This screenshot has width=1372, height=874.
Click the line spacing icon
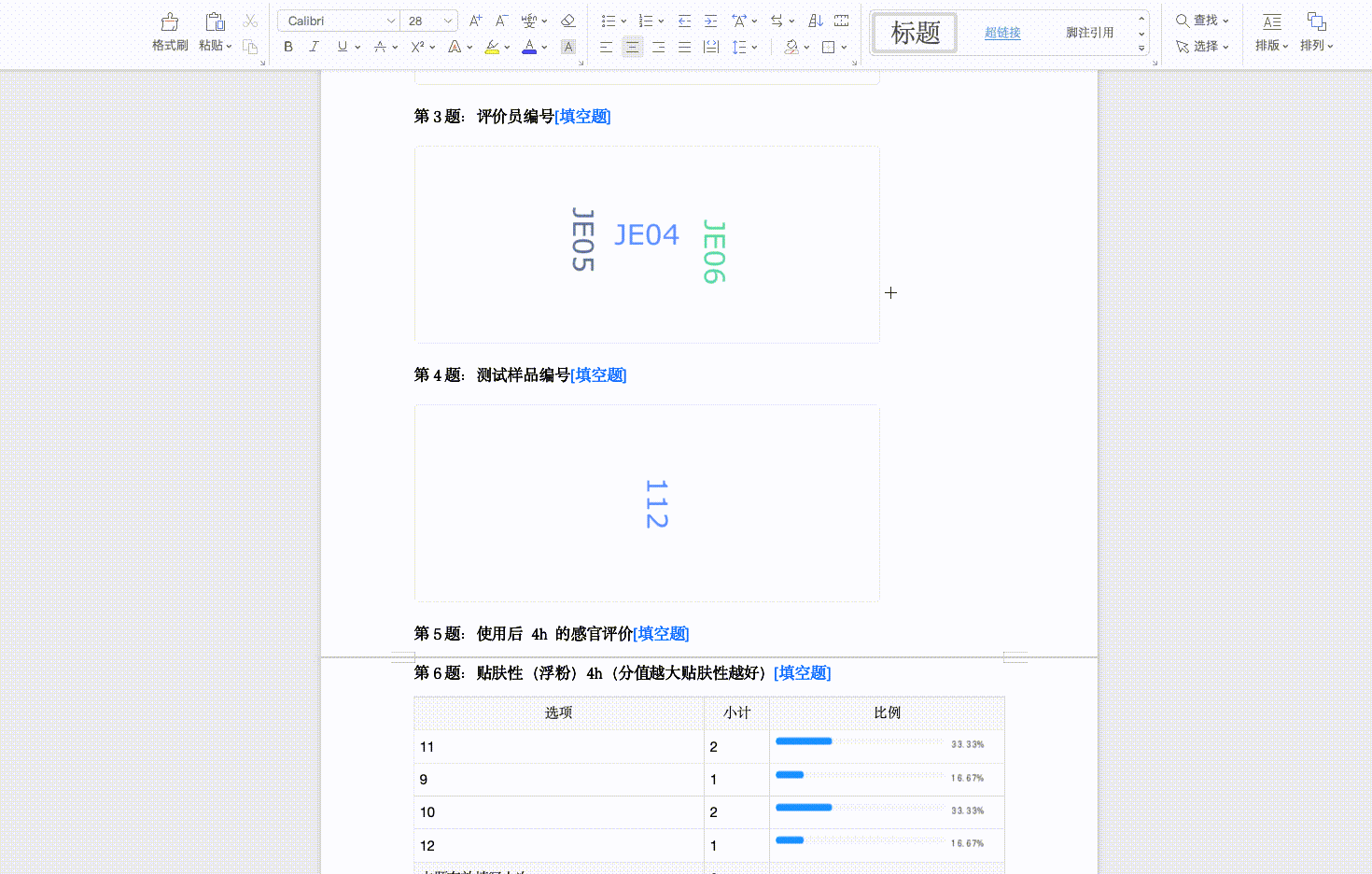coord(739,47)
